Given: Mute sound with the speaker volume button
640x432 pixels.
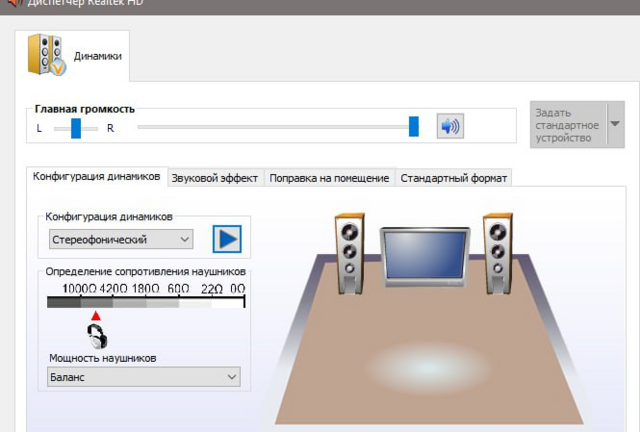Looking at the screenshot, I should coord(450,126).
